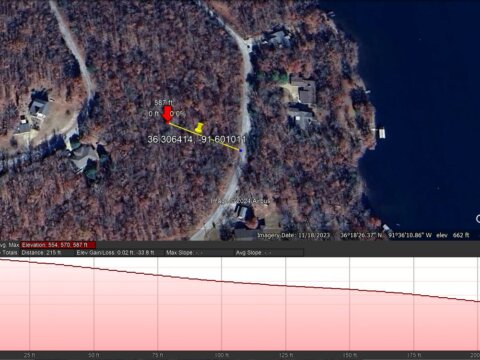Click the yellow pushpin placemark
Viewport: 480px width, 360px height.
tap(199, 128)
